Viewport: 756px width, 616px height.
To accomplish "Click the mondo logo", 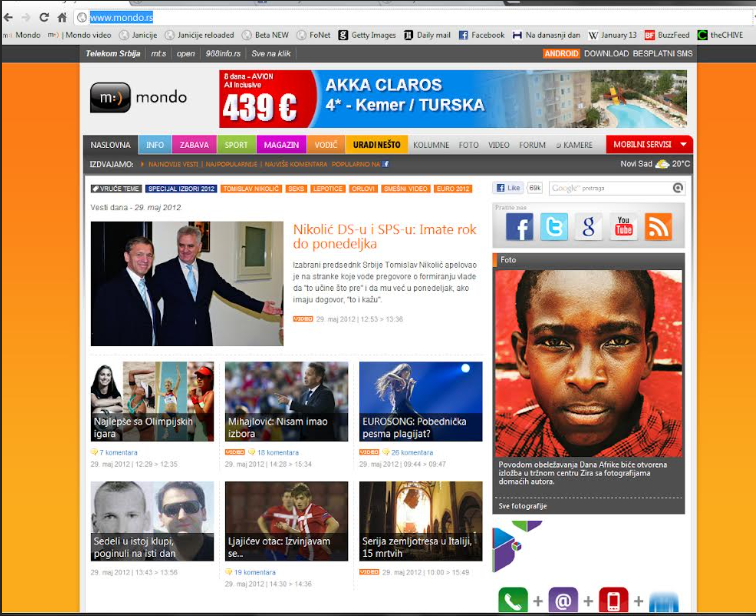I will (x=138, y=97).
